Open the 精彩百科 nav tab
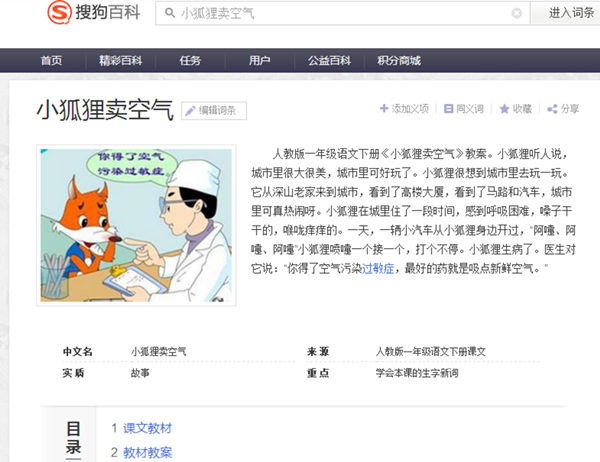Viewport: 600px width, 462px height. (121, 60)
